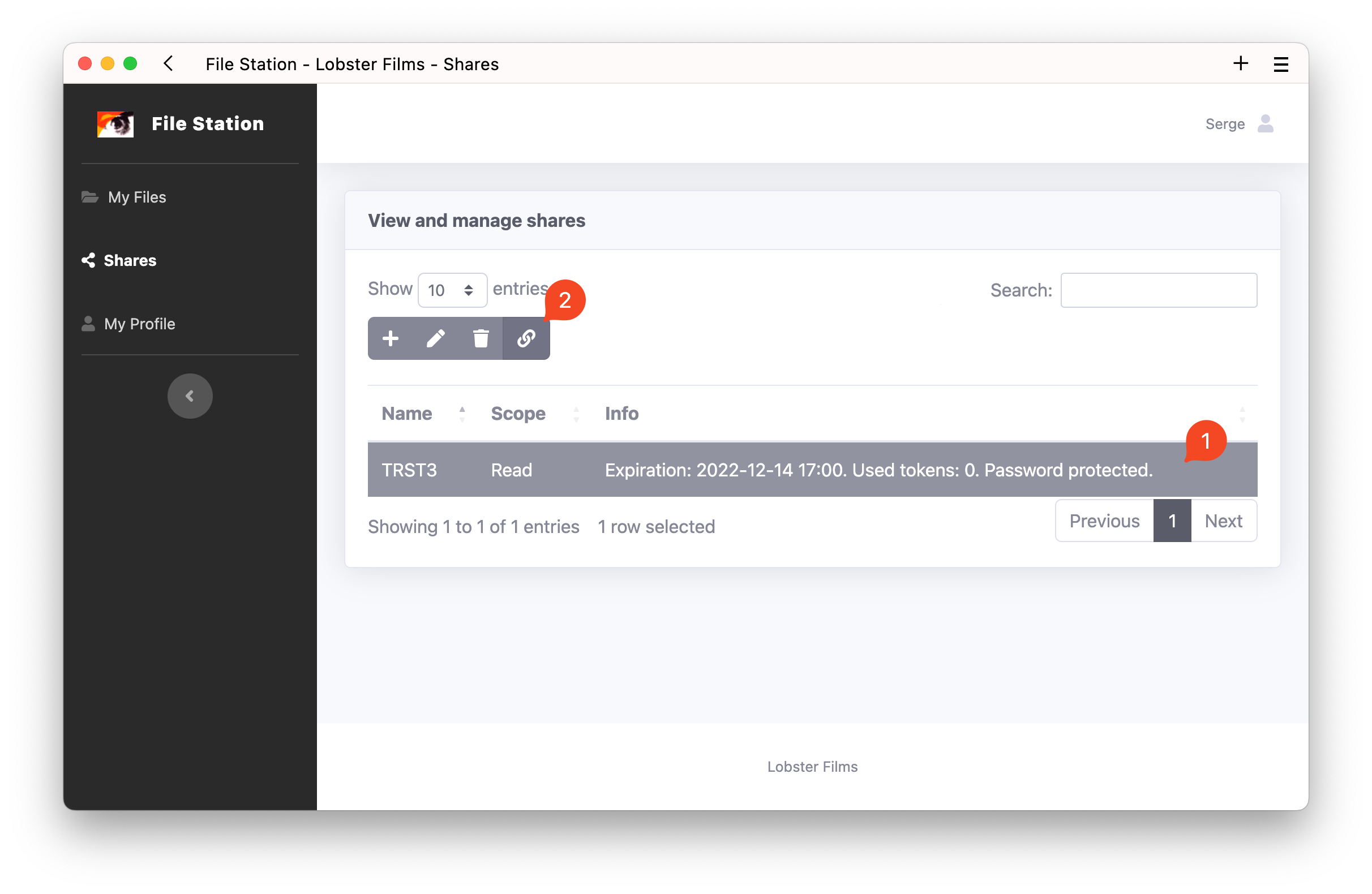The width and height of the screenshot is (1372, 894).
Task: Select Shares in the sidebar
Action: coord(129,260)
